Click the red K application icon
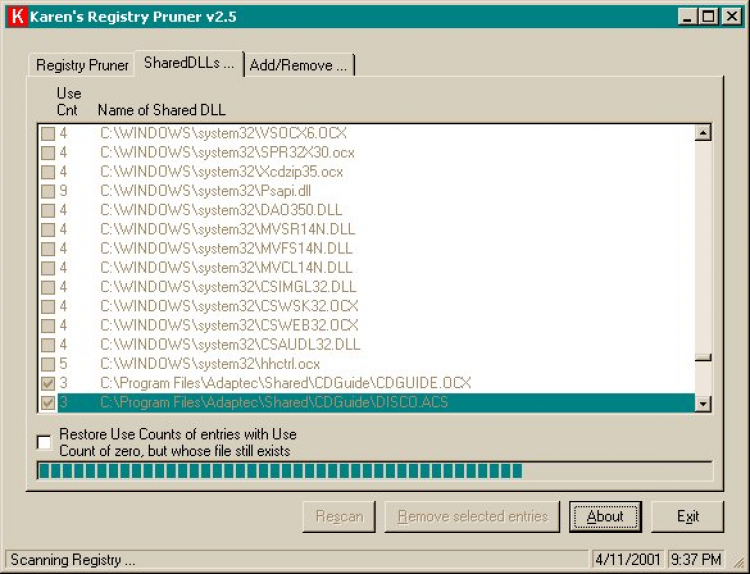Viewport: 750px width, 574px height. tap(18, 16)
